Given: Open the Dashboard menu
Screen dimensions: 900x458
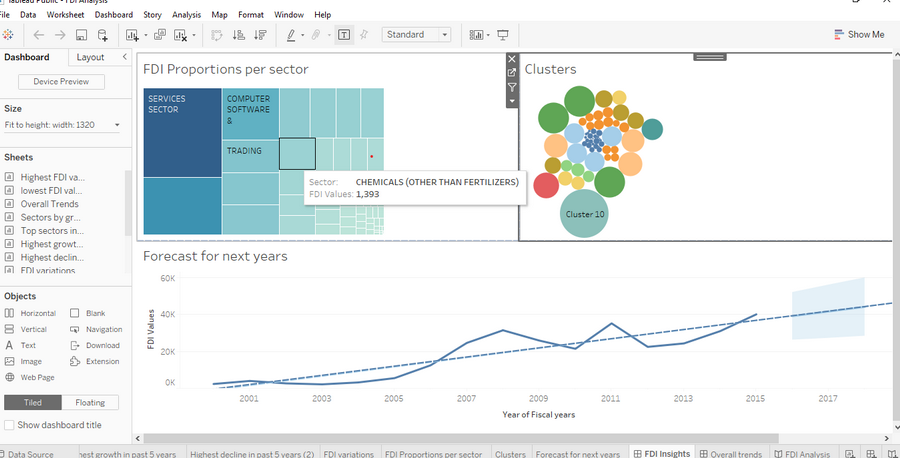Looking at the screenshot, I should point(114,14).
